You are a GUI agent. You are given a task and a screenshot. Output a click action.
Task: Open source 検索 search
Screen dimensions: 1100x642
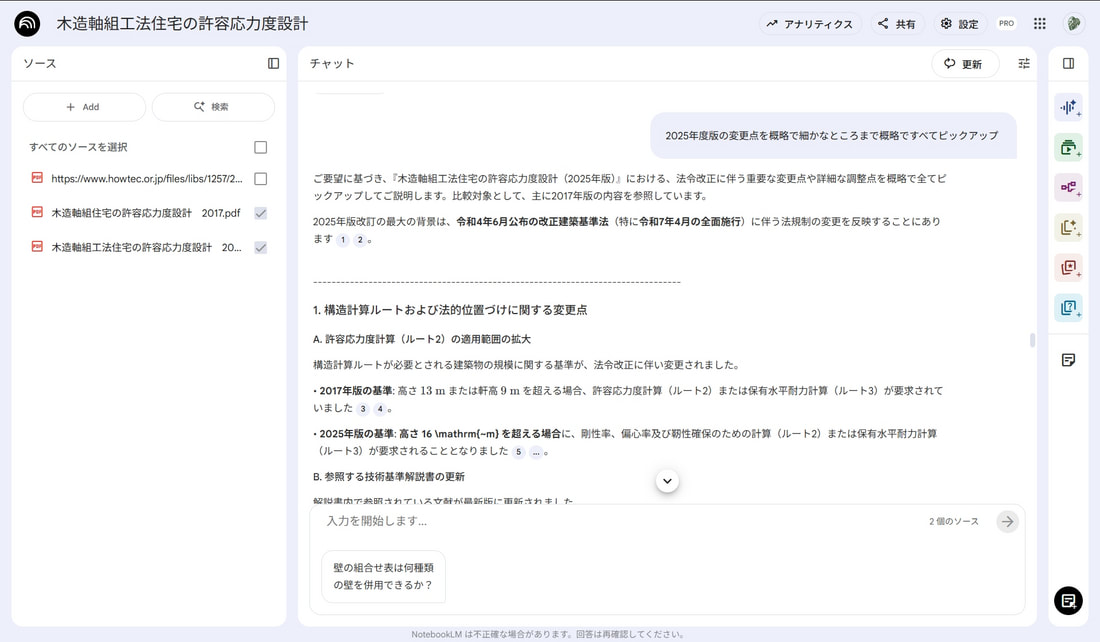[x=213, y=107]
